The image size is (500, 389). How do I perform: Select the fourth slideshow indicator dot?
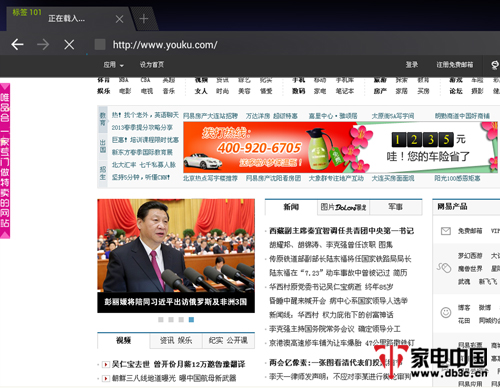[191, 320]
